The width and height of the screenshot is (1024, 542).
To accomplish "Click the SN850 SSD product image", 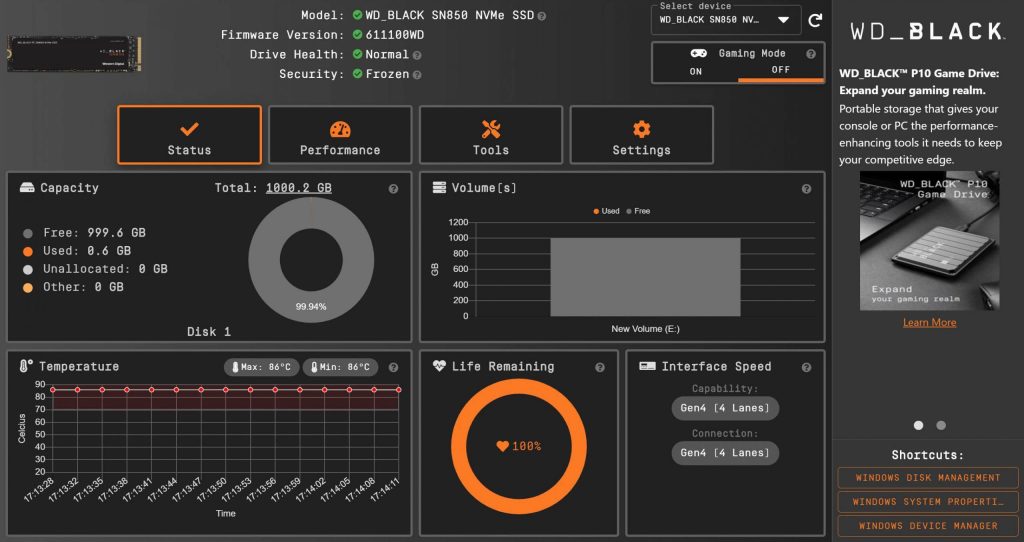I will tap(74, 54).
